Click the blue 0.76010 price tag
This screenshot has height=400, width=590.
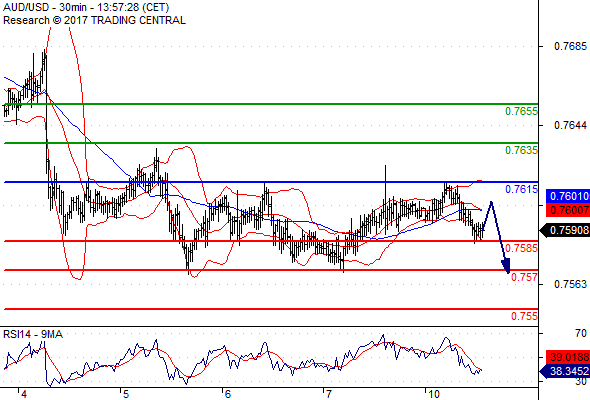pos(568,196)
